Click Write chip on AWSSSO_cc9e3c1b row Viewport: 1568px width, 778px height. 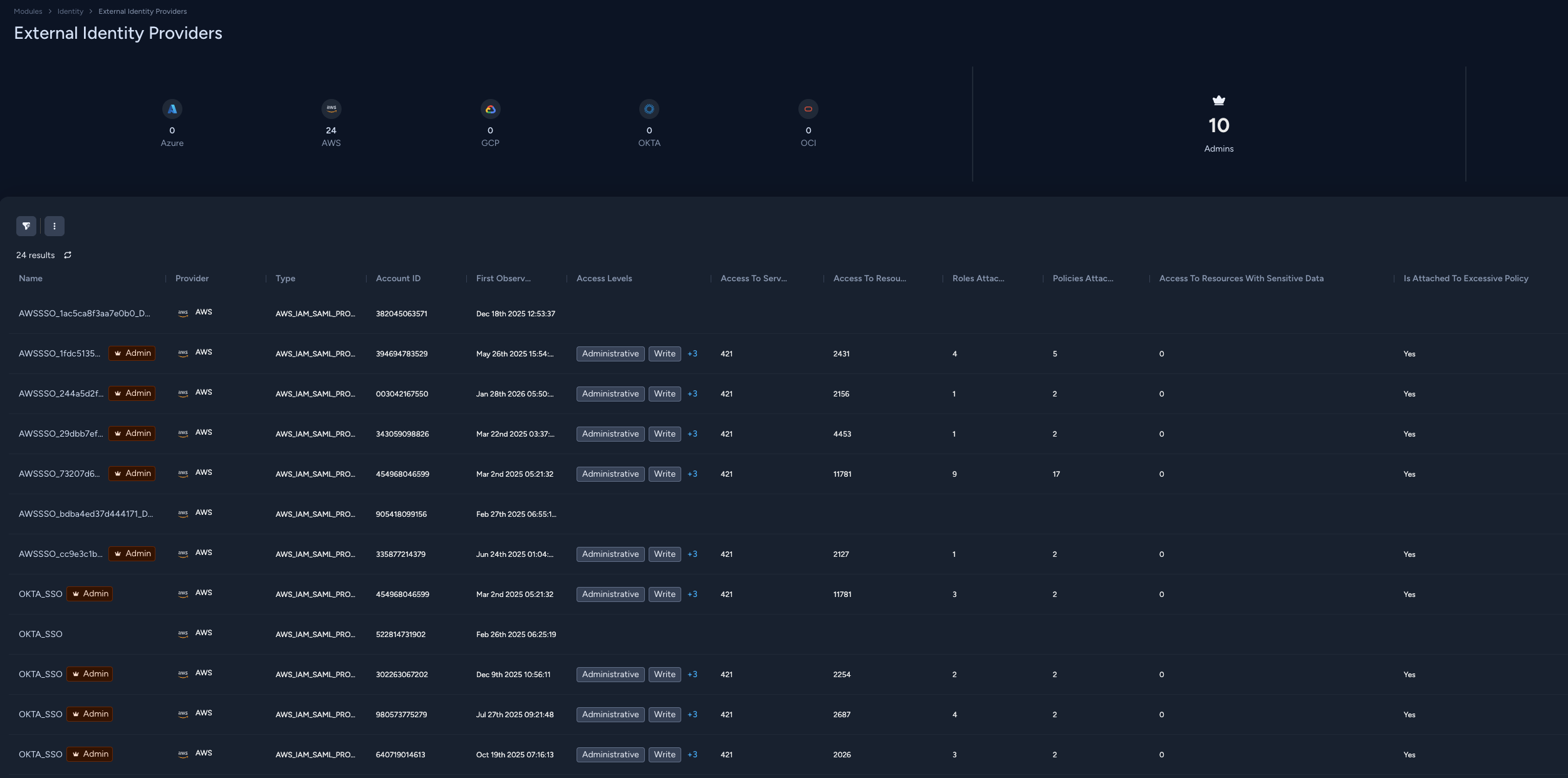(x=664, y=554)
